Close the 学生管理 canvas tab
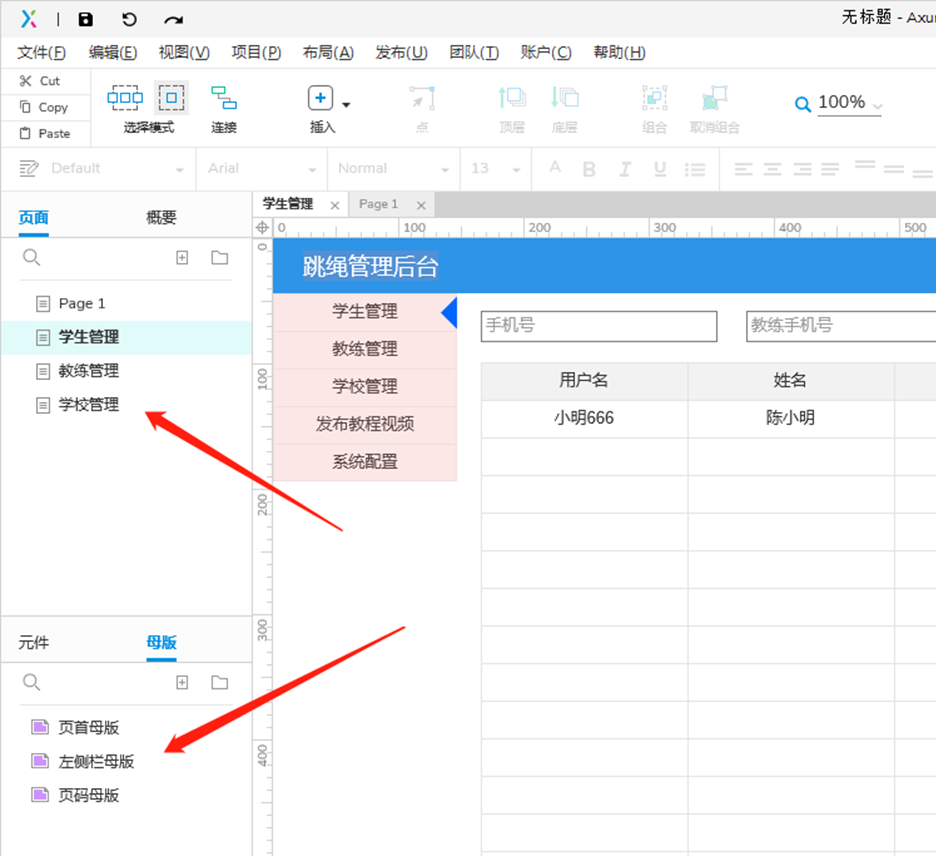 click(x=335, y=205)
